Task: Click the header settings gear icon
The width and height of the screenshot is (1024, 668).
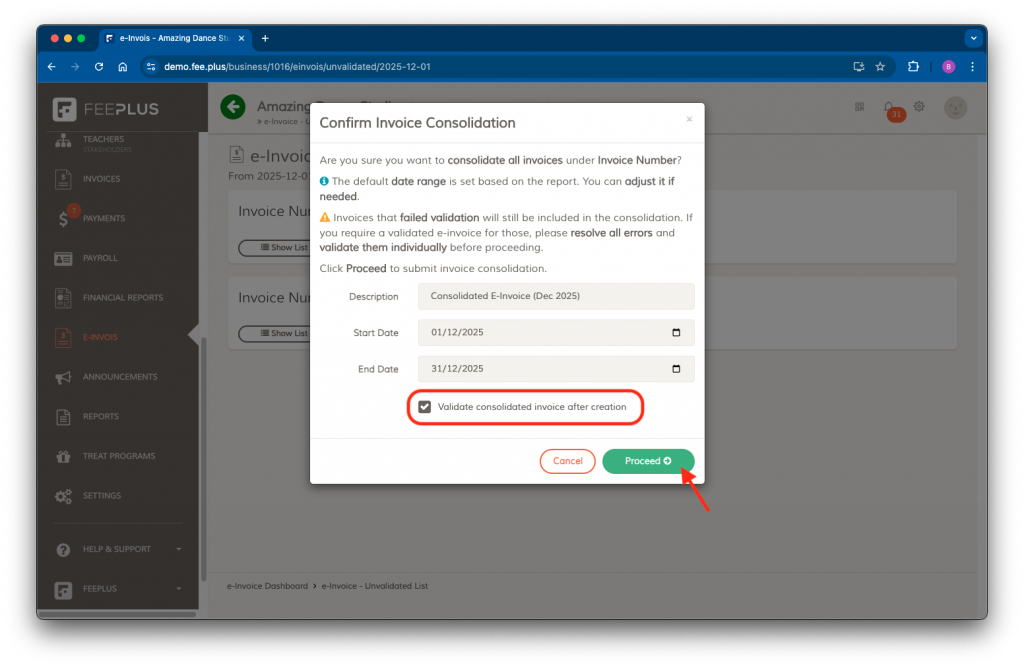Action: click(919, 107)
